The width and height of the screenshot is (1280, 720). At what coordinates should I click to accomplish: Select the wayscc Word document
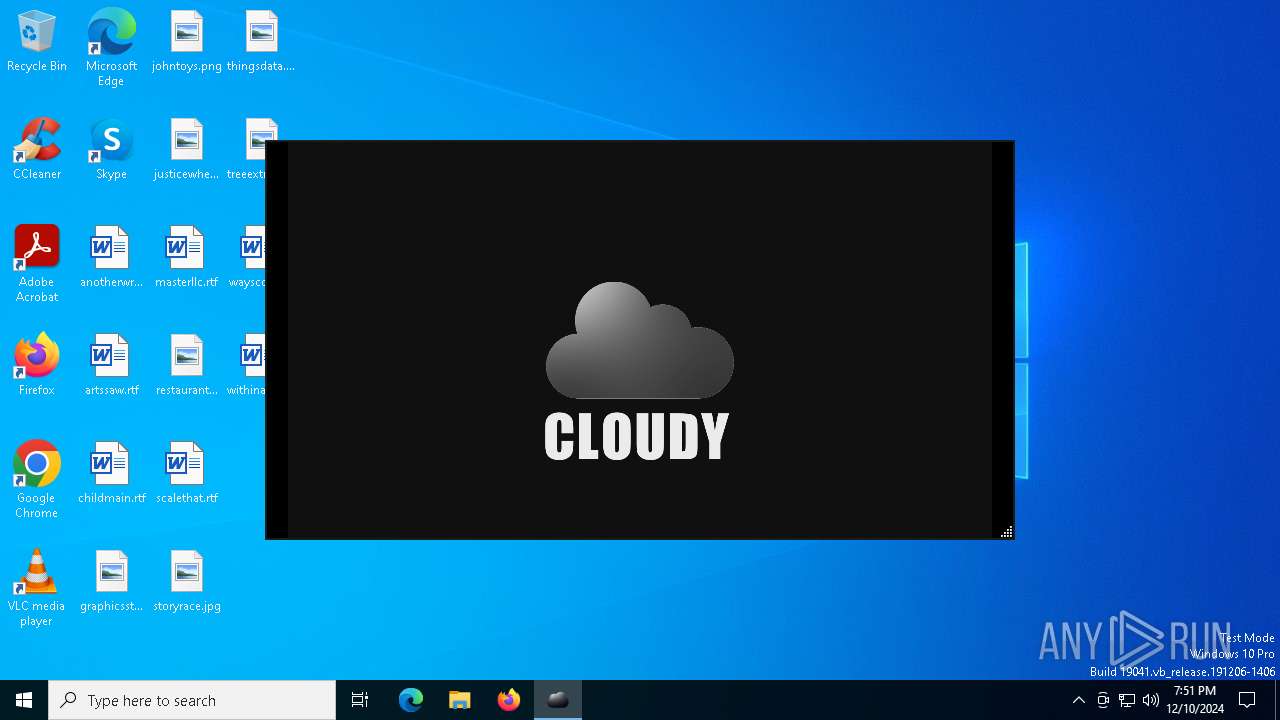(247, 258)
